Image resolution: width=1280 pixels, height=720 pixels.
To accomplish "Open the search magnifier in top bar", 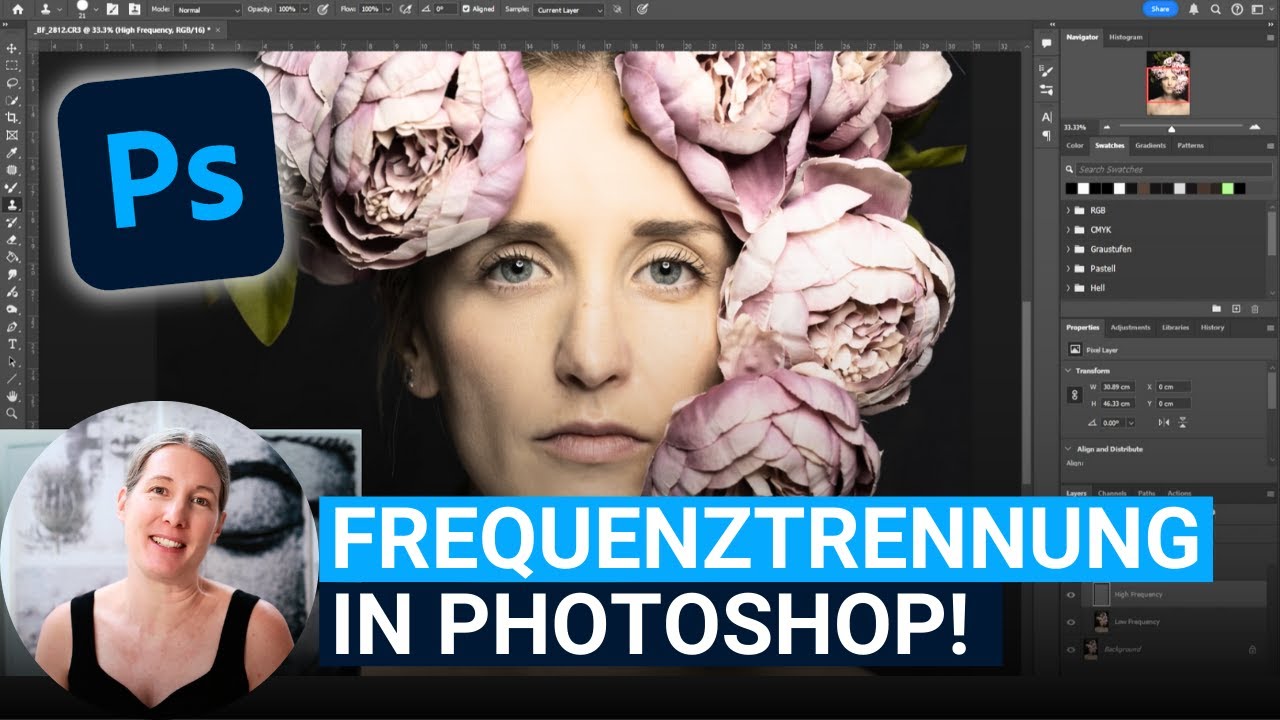I will (x=1215, y=9).
